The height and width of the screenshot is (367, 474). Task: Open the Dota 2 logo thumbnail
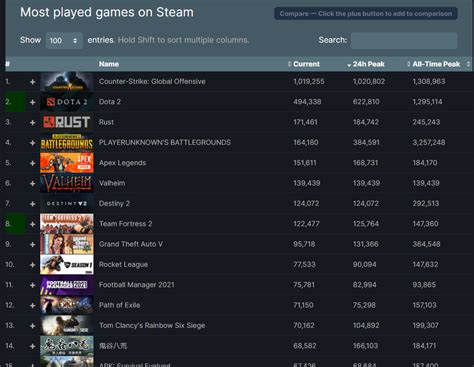pyautogui.click(x=67, y=102)
